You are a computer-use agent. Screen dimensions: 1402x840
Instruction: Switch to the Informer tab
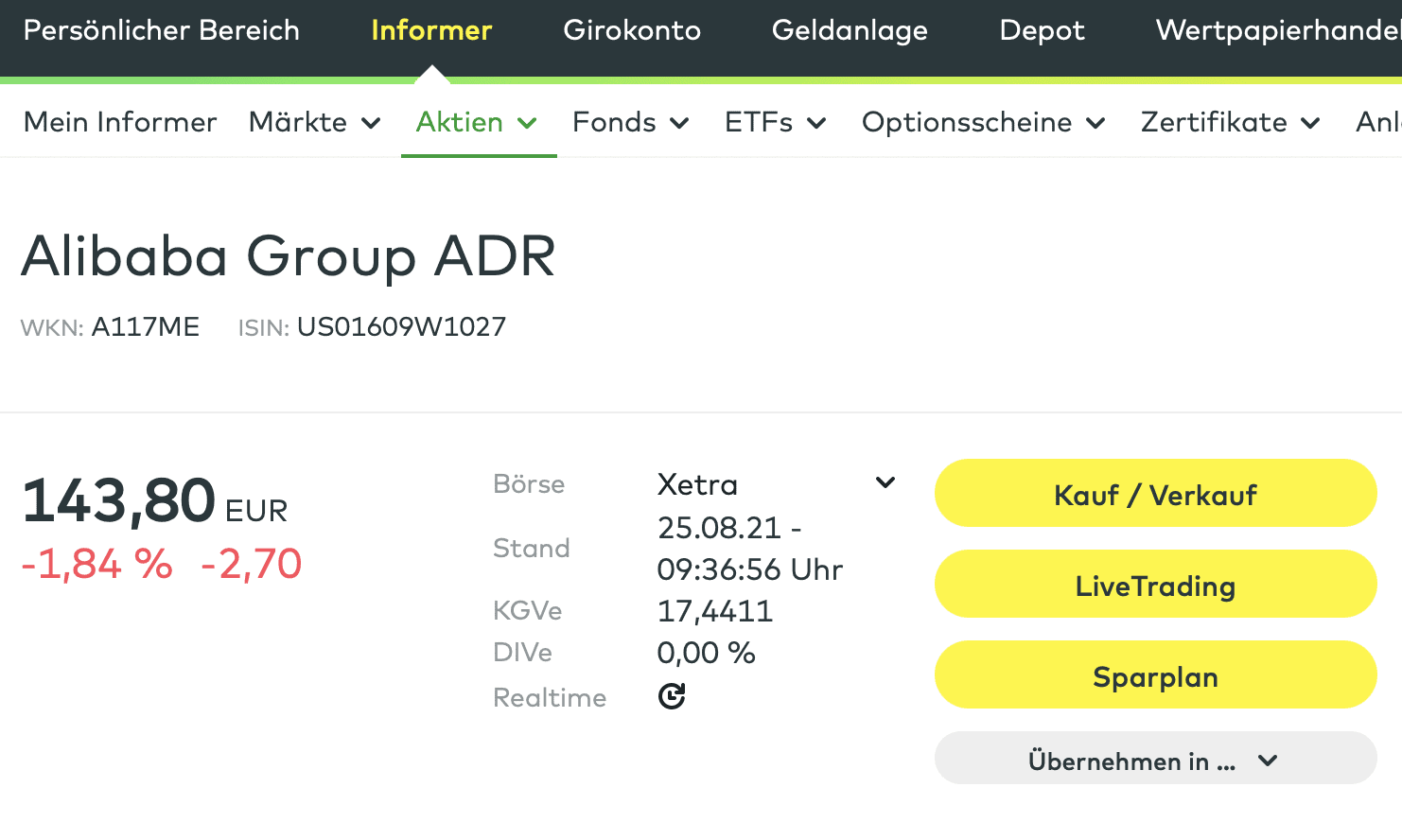coord(431,30)
